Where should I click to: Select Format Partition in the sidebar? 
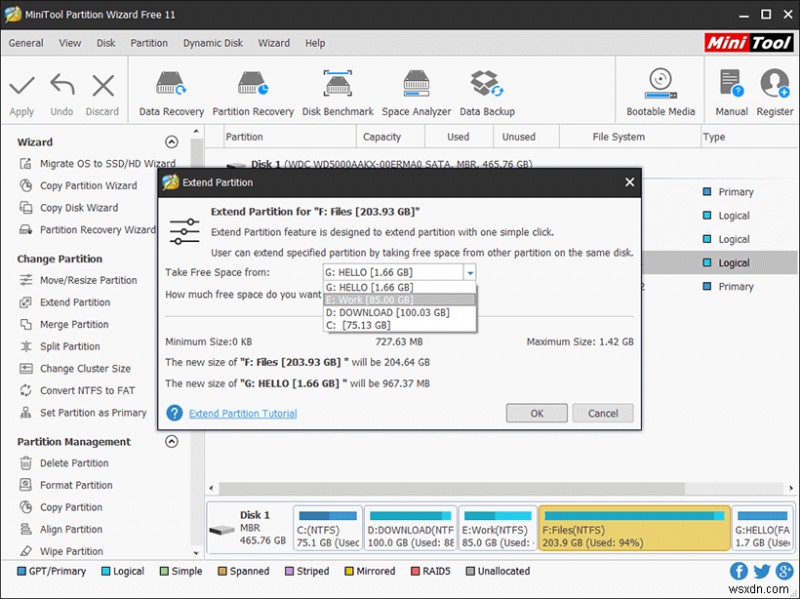coord(75,485)
